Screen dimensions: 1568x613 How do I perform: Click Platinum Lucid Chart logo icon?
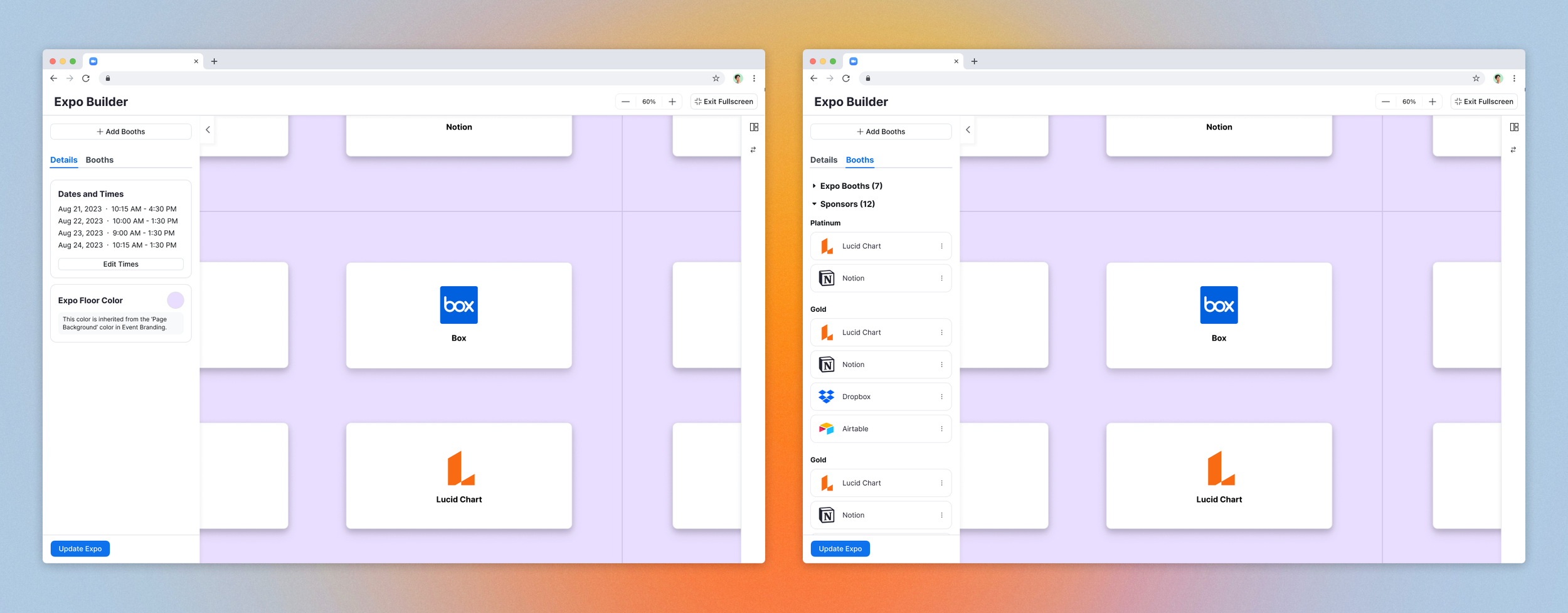827,247
